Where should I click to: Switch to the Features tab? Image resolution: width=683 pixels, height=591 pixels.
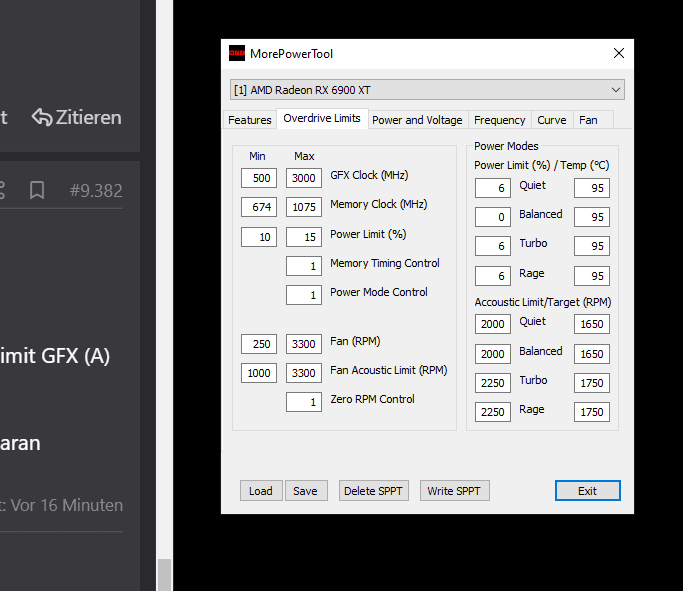pos(250,120)
